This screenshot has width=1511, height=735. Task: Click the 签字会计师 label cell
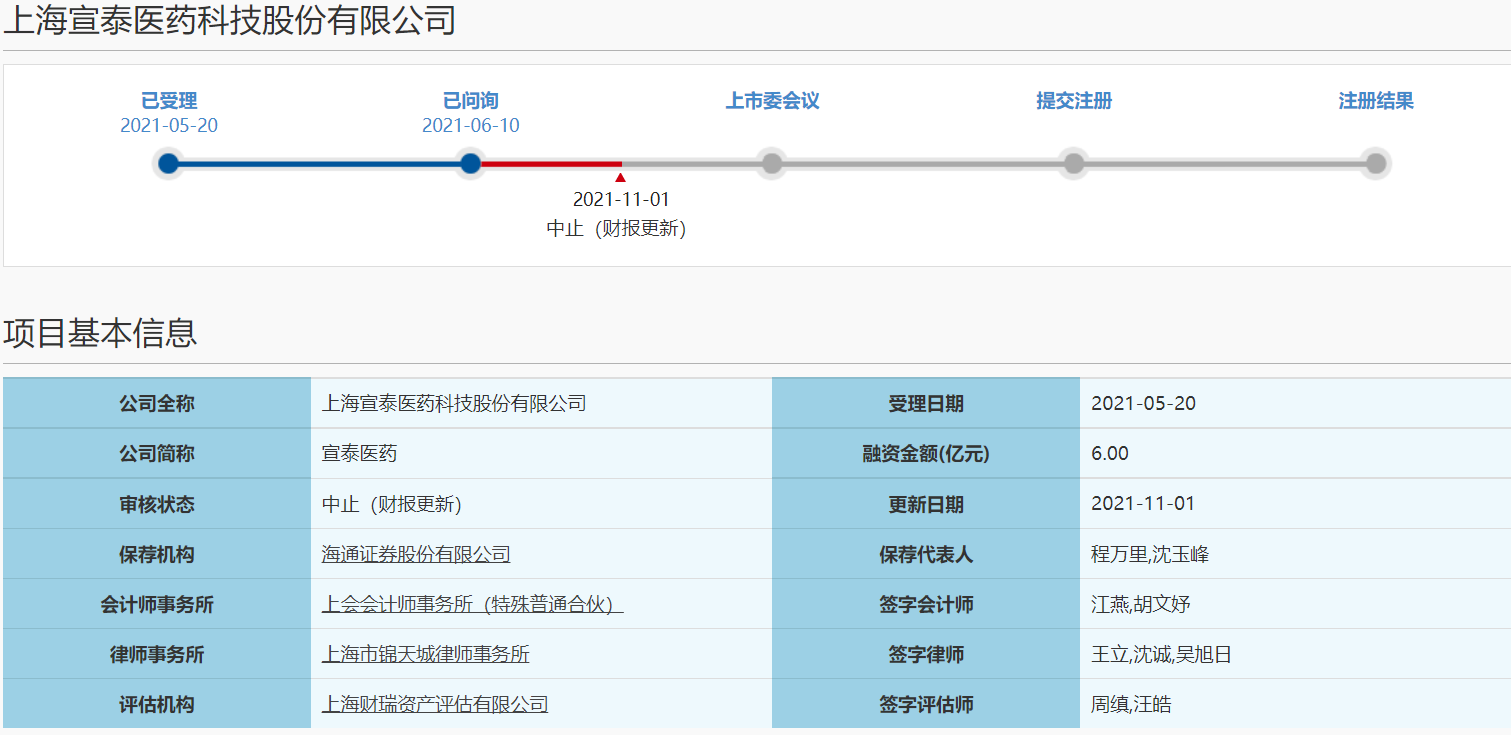[926, 604]
